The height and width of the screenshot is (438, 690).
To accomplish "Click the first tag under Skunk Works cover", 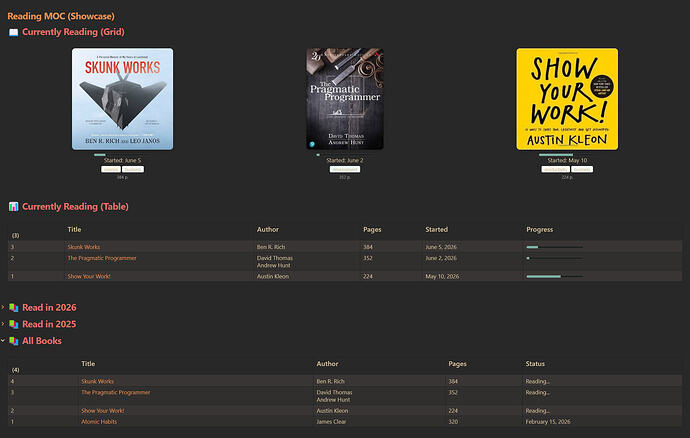I will 111,169.
